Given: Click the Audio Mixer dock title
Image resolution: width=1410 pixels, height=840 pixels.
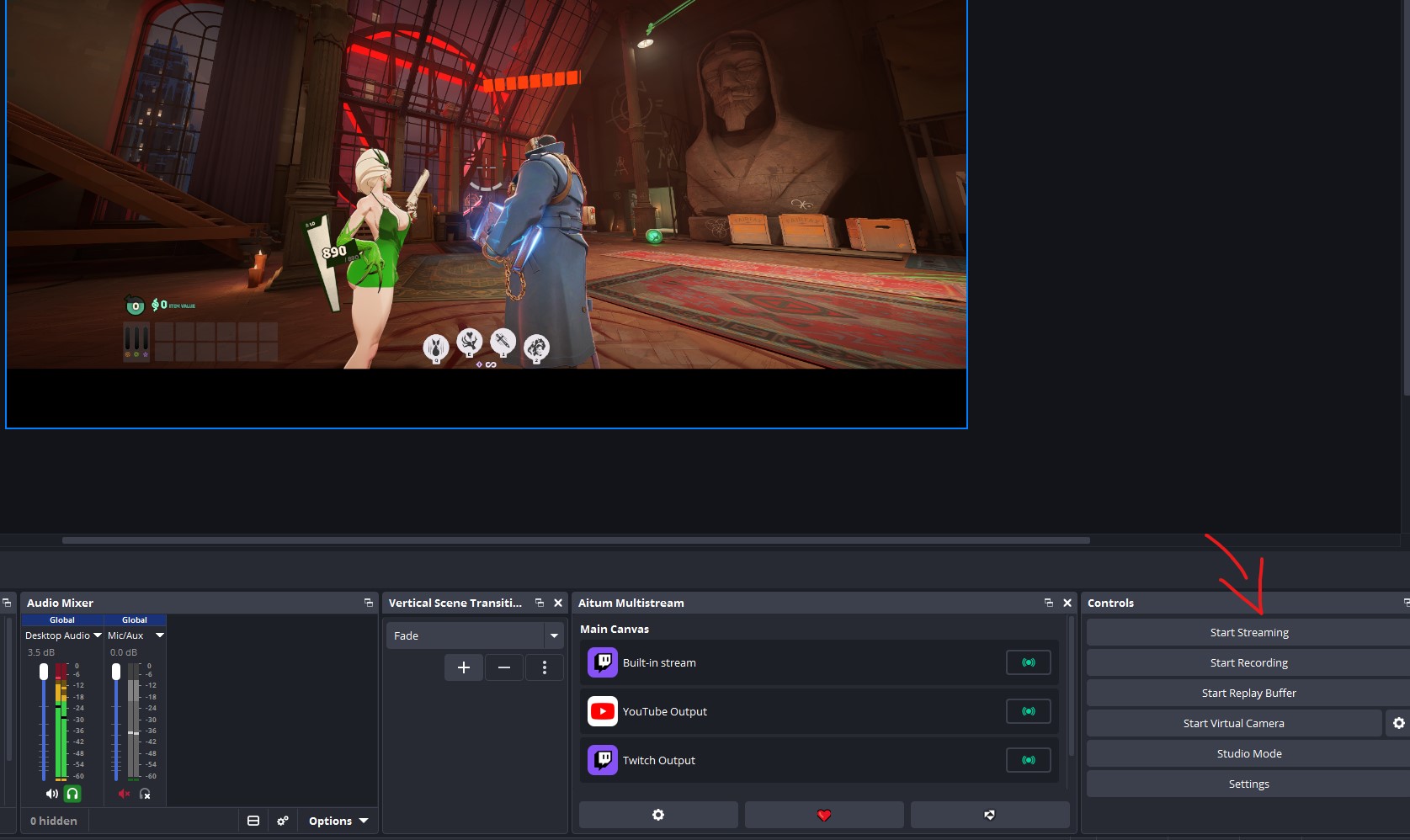Looking at the screenshot, I should coord(60,603).
